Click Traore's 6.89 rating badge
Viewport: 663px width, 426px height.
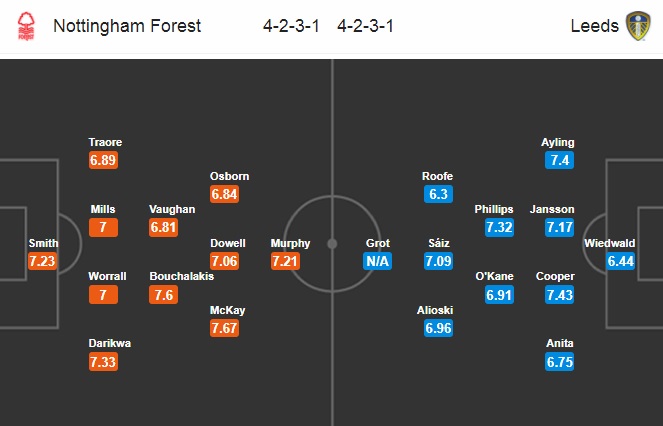tap(103, 160)
